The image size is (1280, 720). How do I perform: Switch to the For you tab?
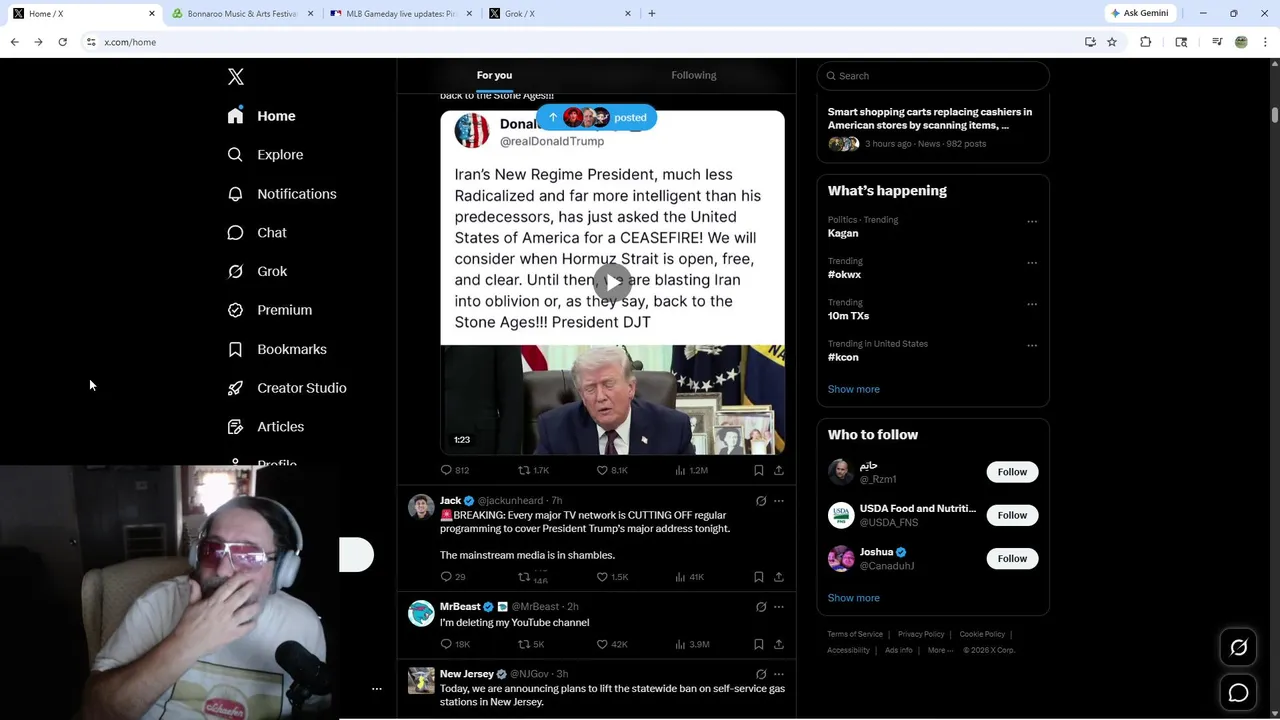tap(494, 76)
